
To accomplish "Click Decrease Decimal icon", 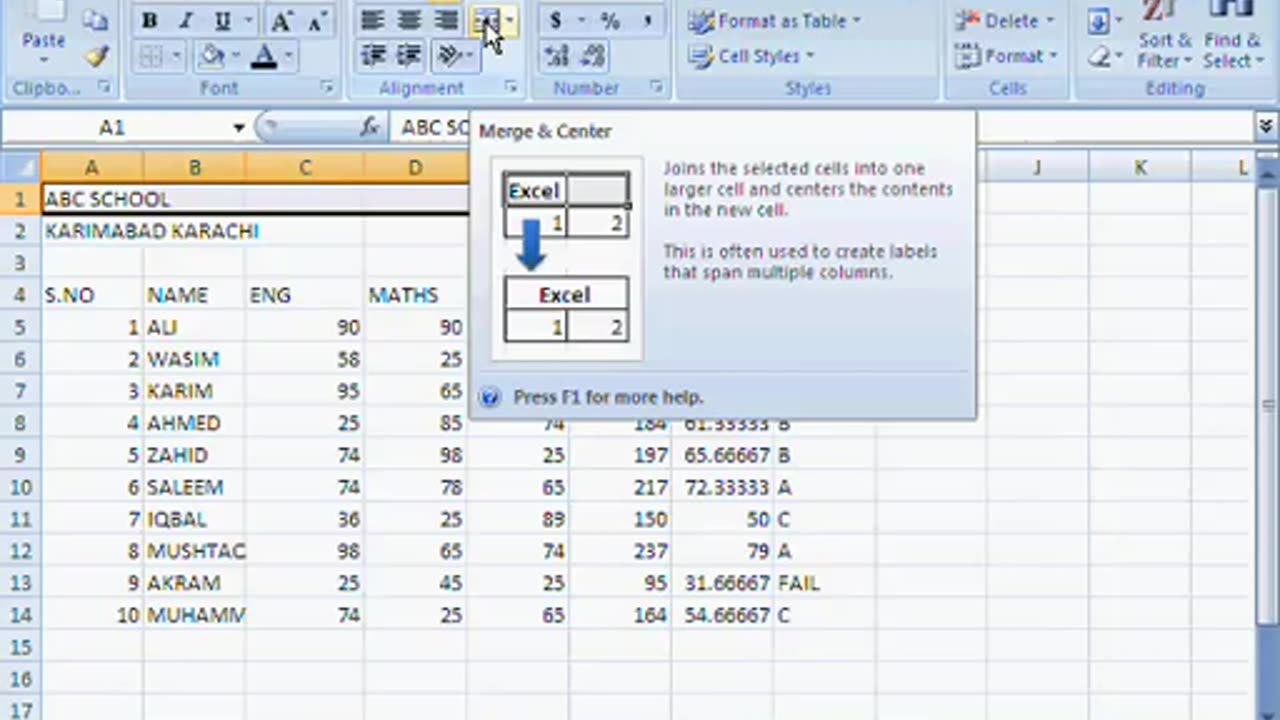I will (593, 56).
